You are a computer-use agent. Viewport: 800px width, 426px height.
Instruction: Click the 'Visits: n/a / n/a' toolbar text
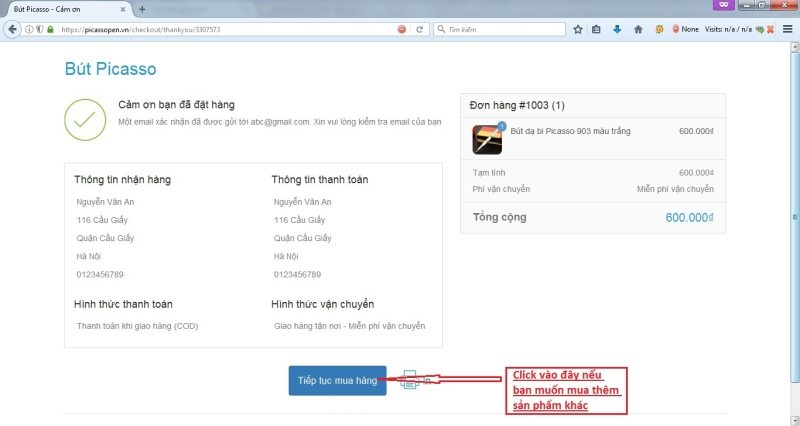[x=729, y=30]
